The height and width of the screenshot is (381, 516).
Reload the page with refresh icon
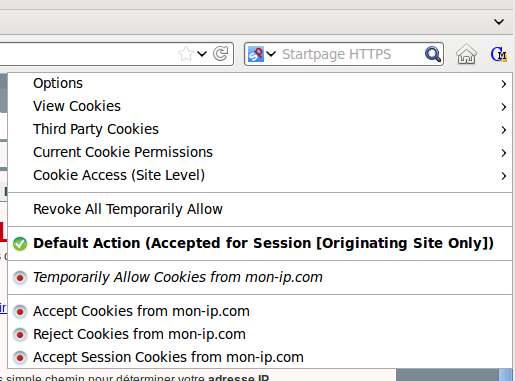[x=221, y=53]
